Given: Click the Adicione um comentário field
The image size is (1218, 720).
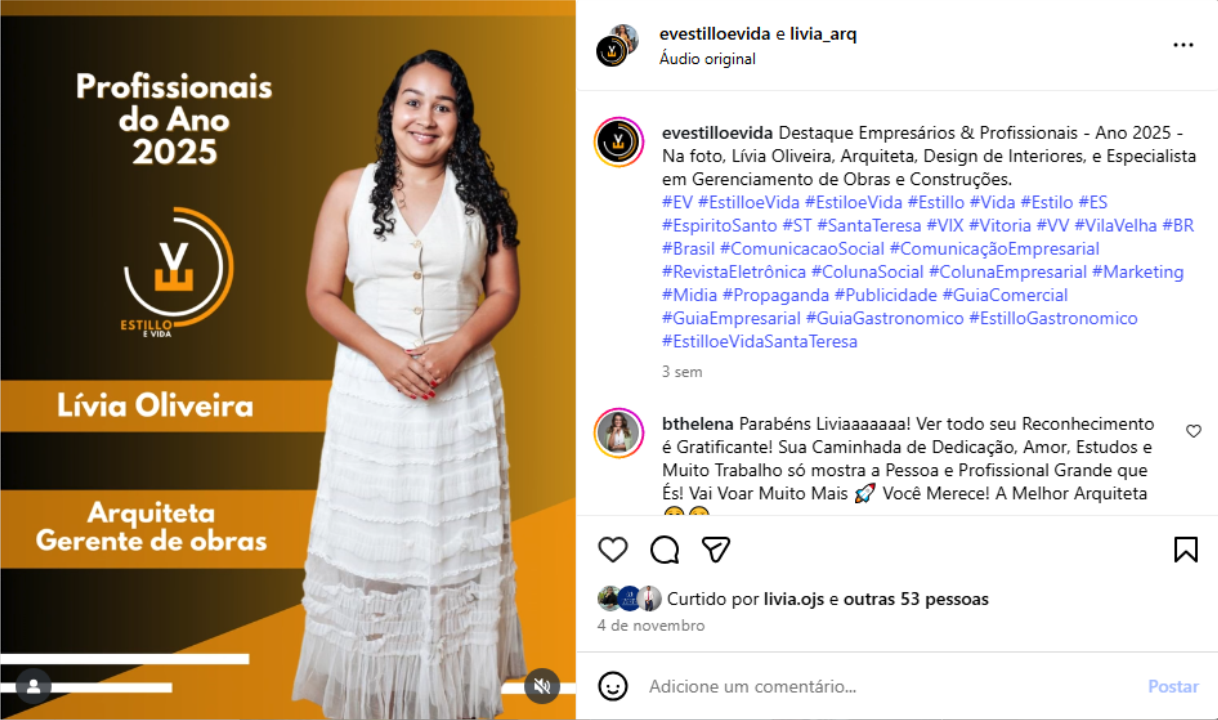Looking at the screenshot, I should (x=890, y=687).
